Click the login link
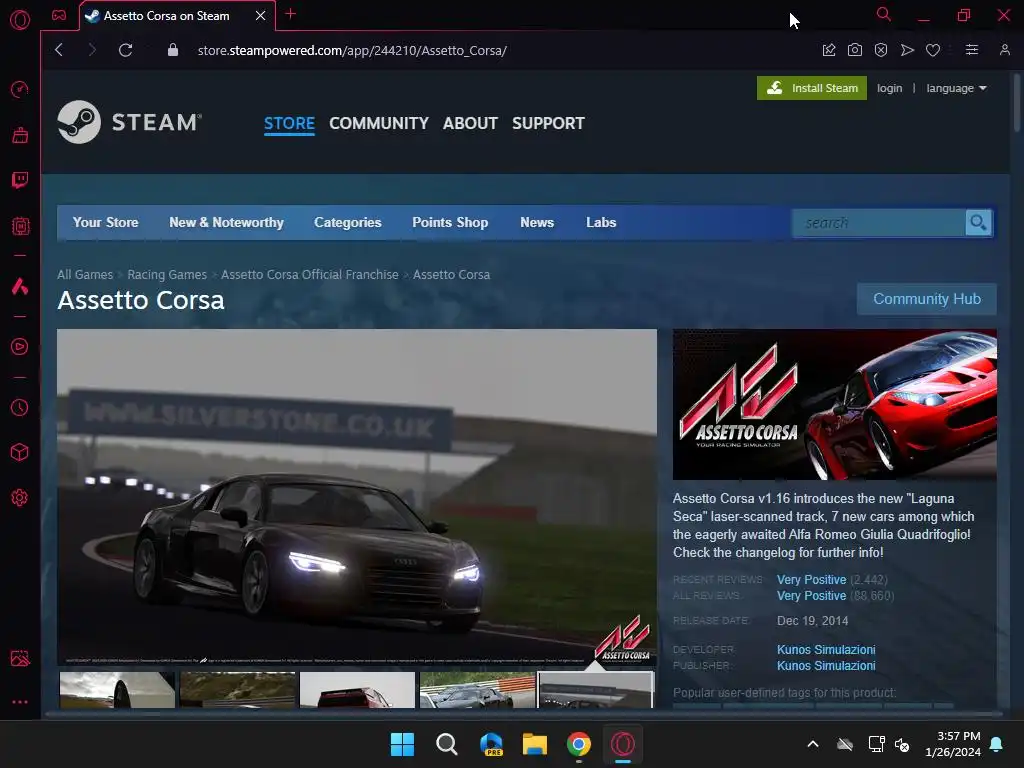Image resolution: width=1024 pixels, height=768 pixels. [889, 88]
